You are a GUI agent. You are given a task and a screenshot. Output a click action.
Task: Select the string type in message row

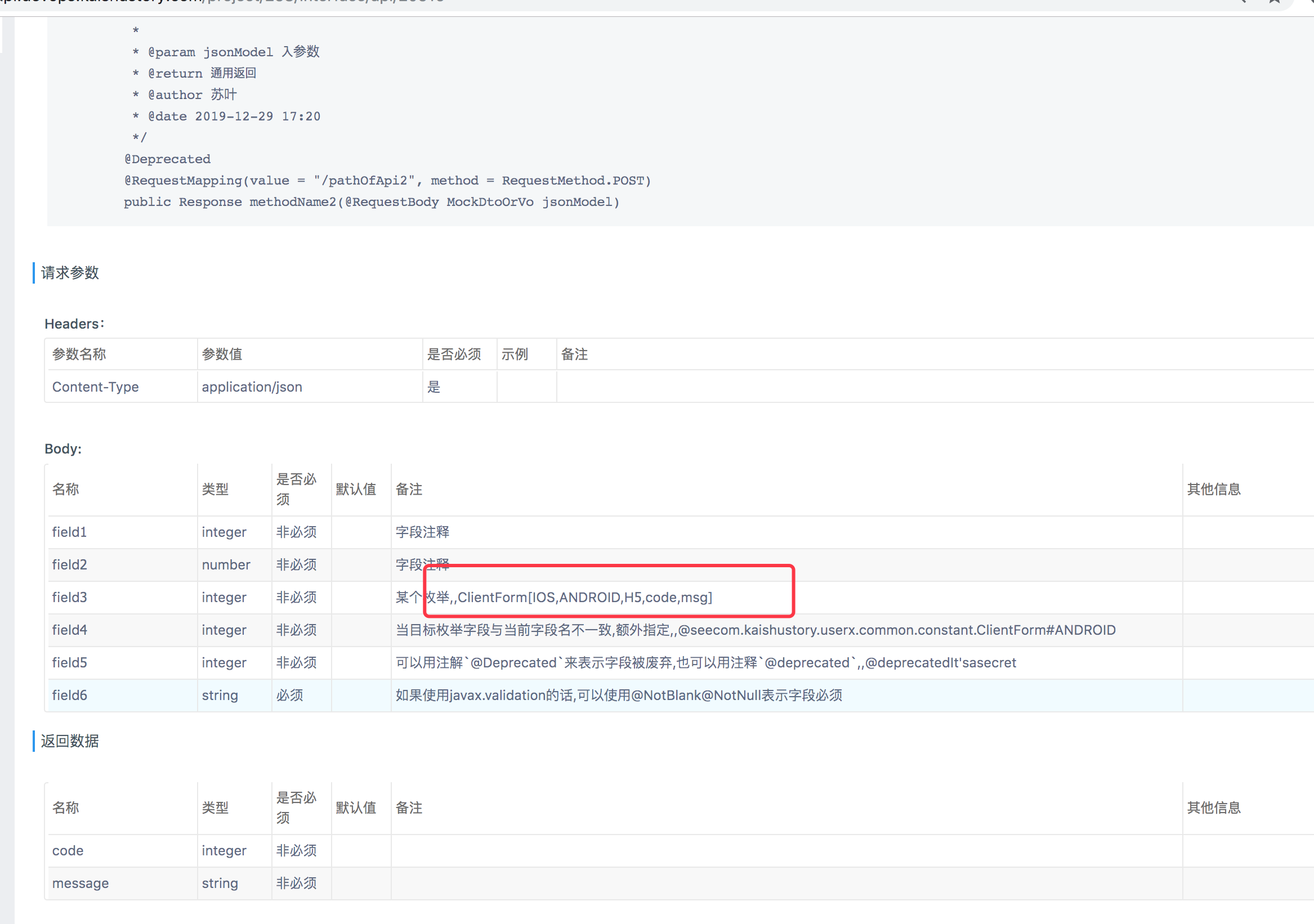(220, 883)
